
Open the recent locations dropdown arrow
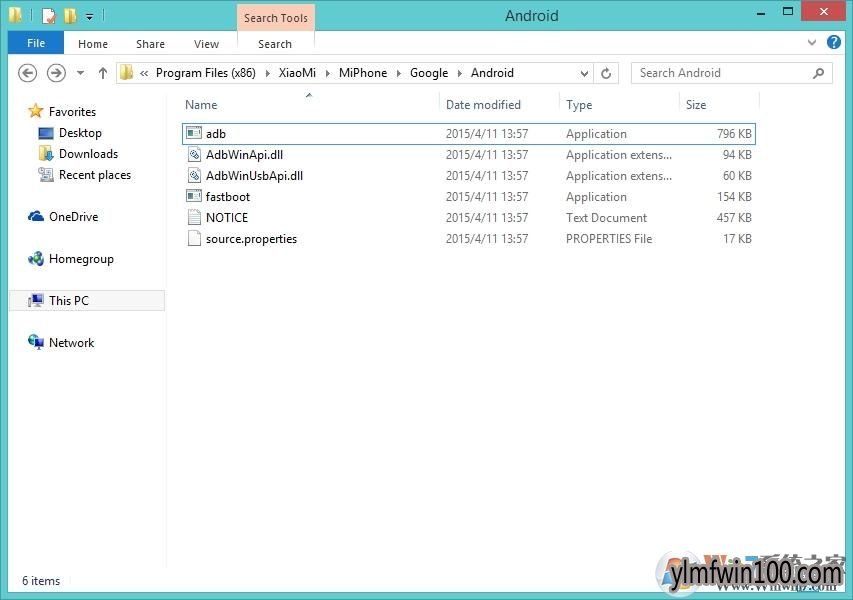pyautogui.click(x=81, y=73)
